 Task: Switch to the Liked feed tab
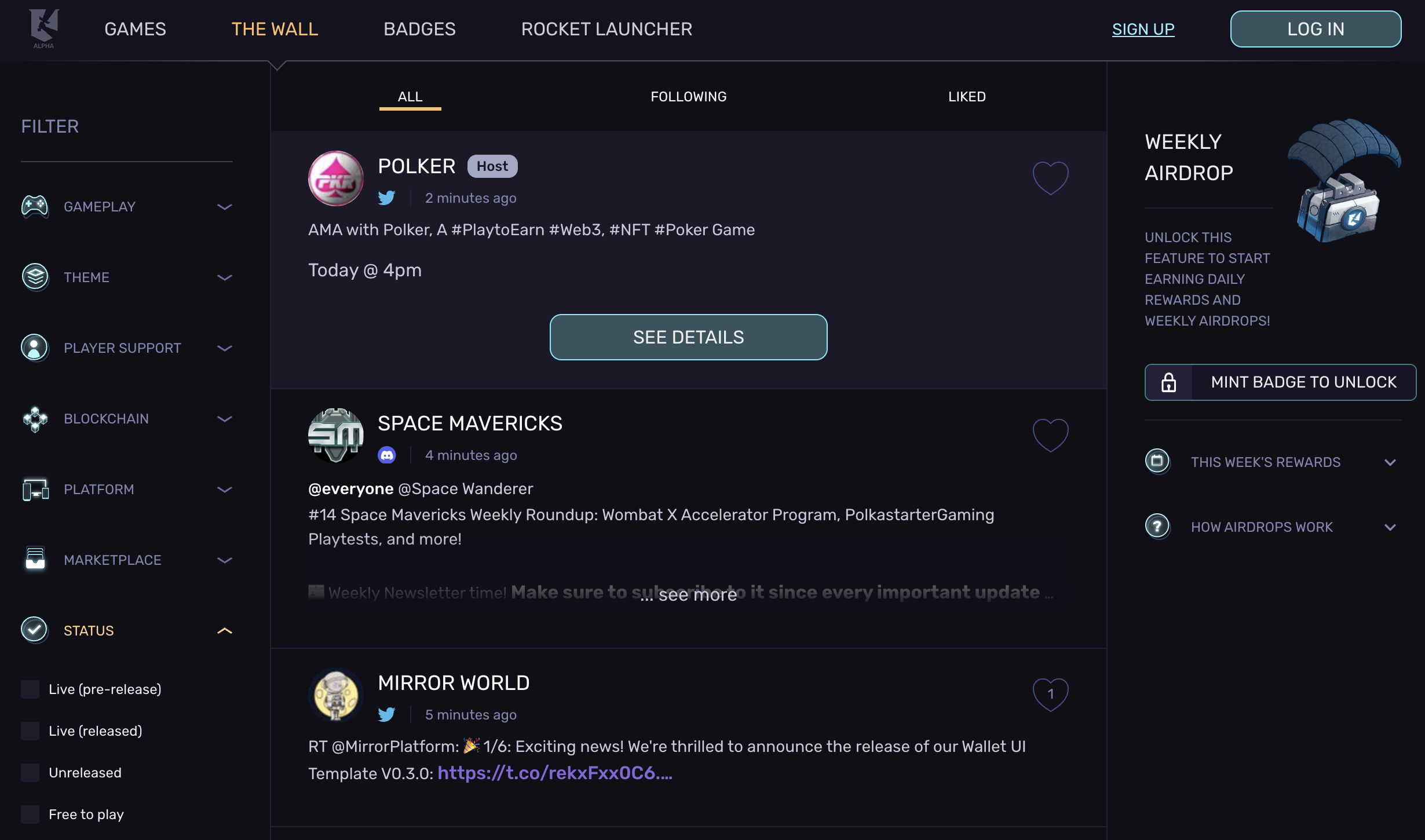point(967,97)
